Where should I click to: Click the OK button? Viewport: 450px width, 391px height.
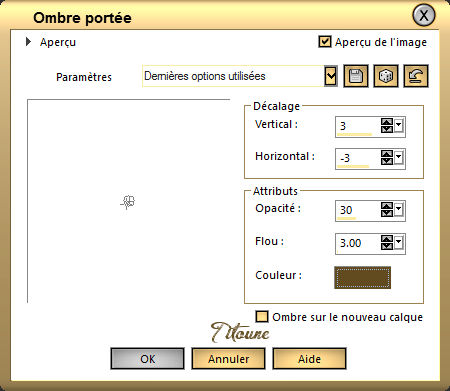click(x=147, y=359)
